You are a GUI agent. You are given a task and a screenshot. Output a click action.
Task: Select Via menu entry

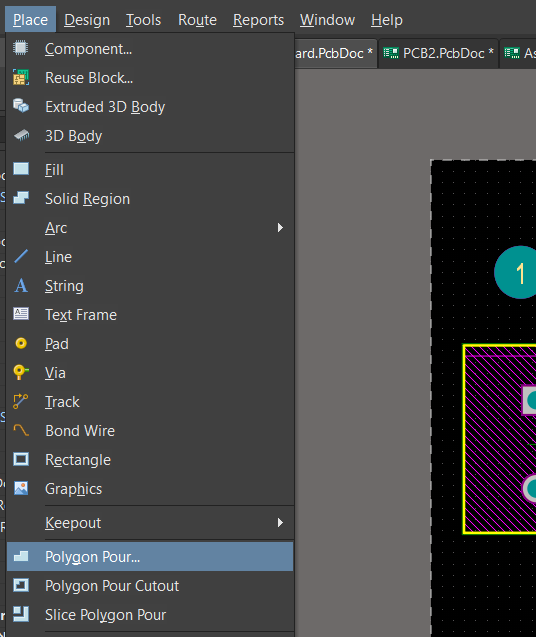pos(150,373)
